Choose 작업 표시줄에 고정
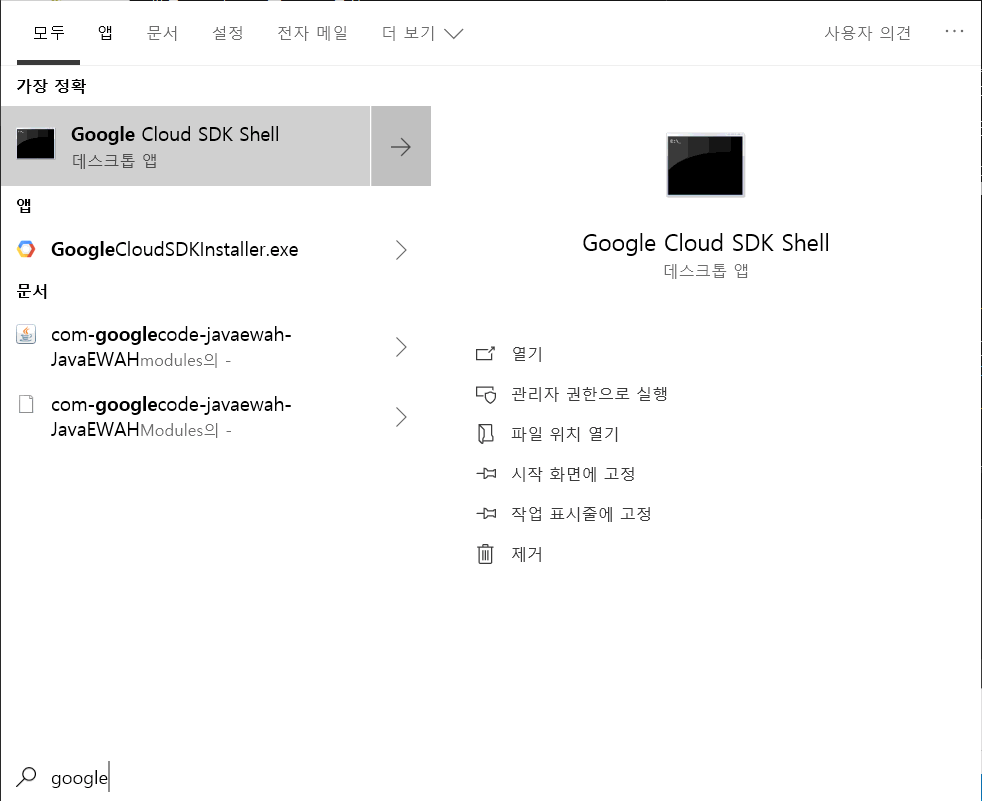Viewport: 982px width, 801px height. point(581,514)
